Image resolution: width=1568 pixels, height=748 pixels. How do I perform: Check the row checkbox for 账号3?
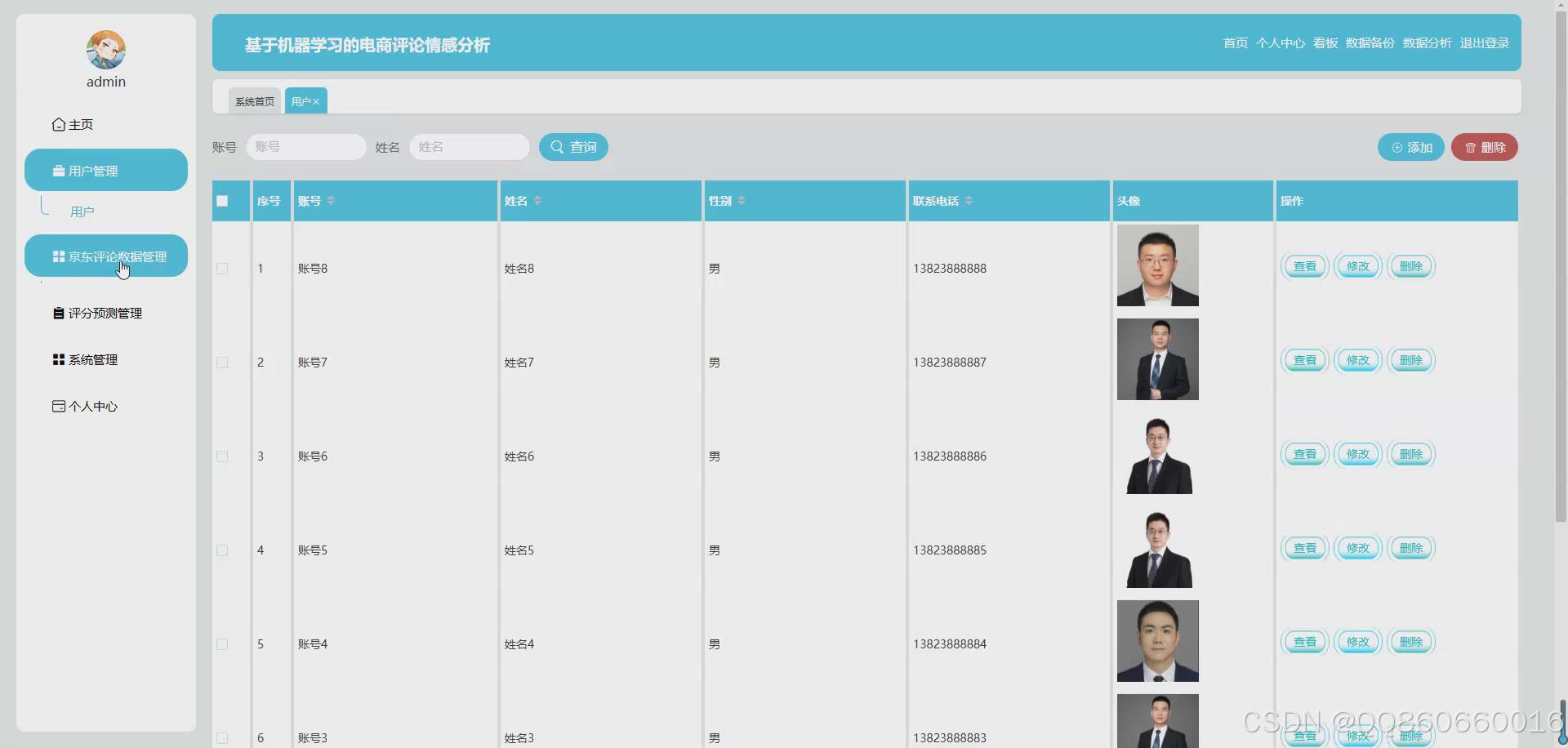(x=222, y=738)
